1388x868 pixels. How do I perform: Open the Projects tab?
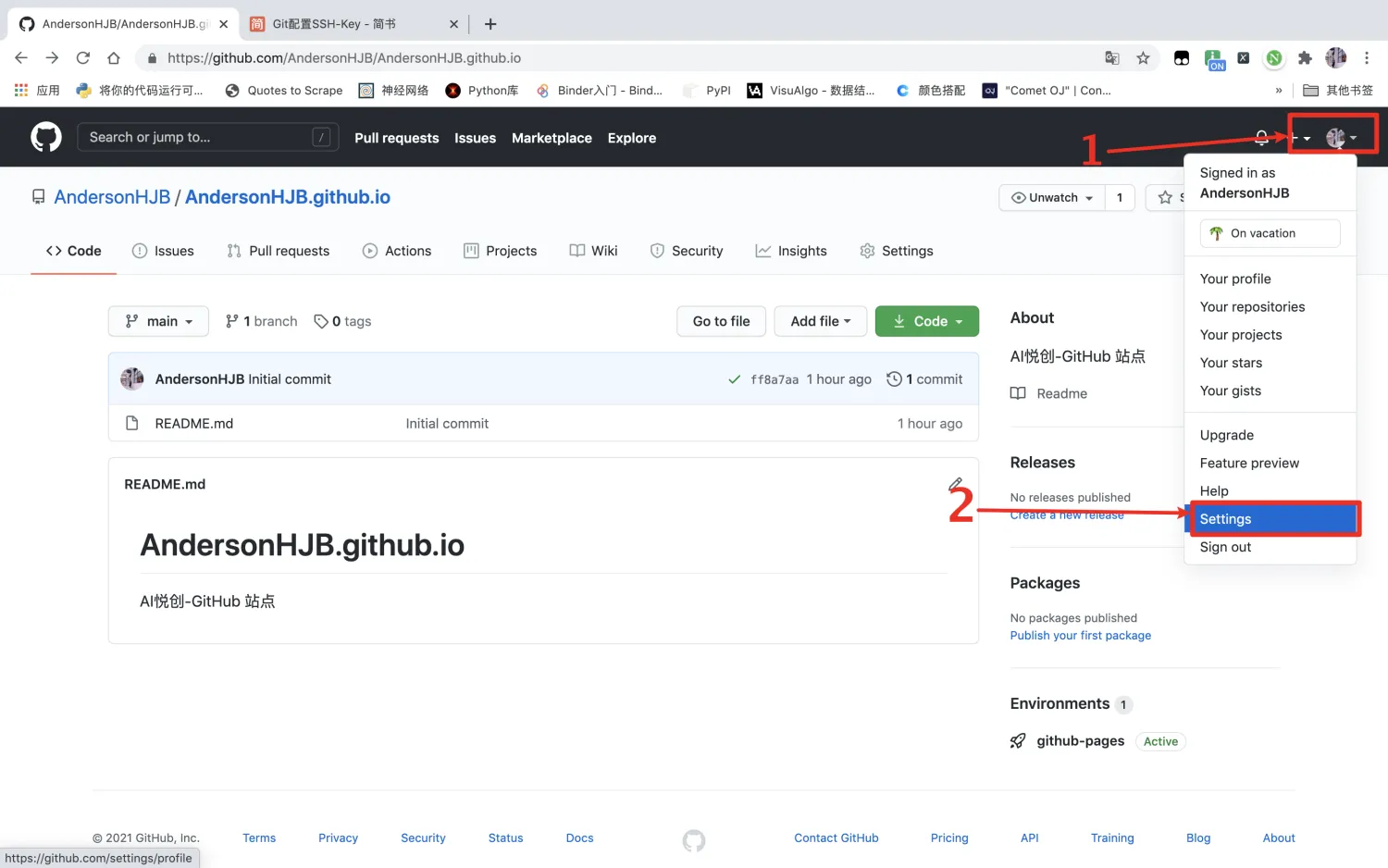500,251
